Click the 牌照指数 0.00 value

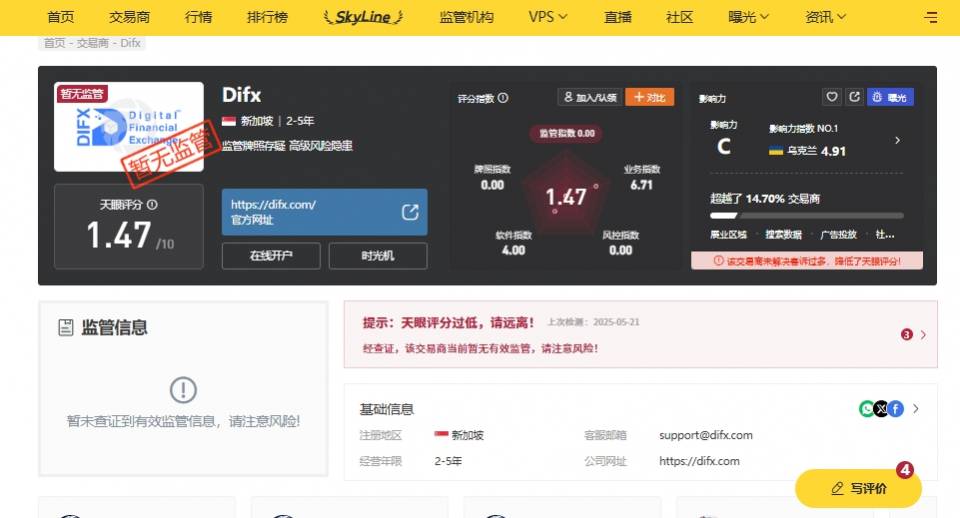pos(492,185)
